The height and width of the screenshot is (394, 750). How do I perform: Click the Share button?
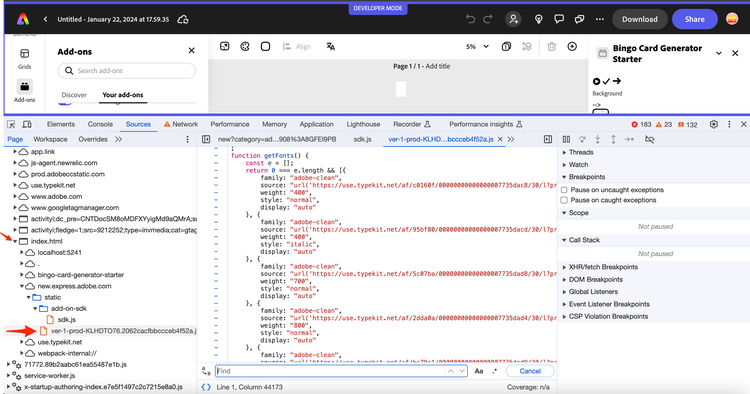695,19
